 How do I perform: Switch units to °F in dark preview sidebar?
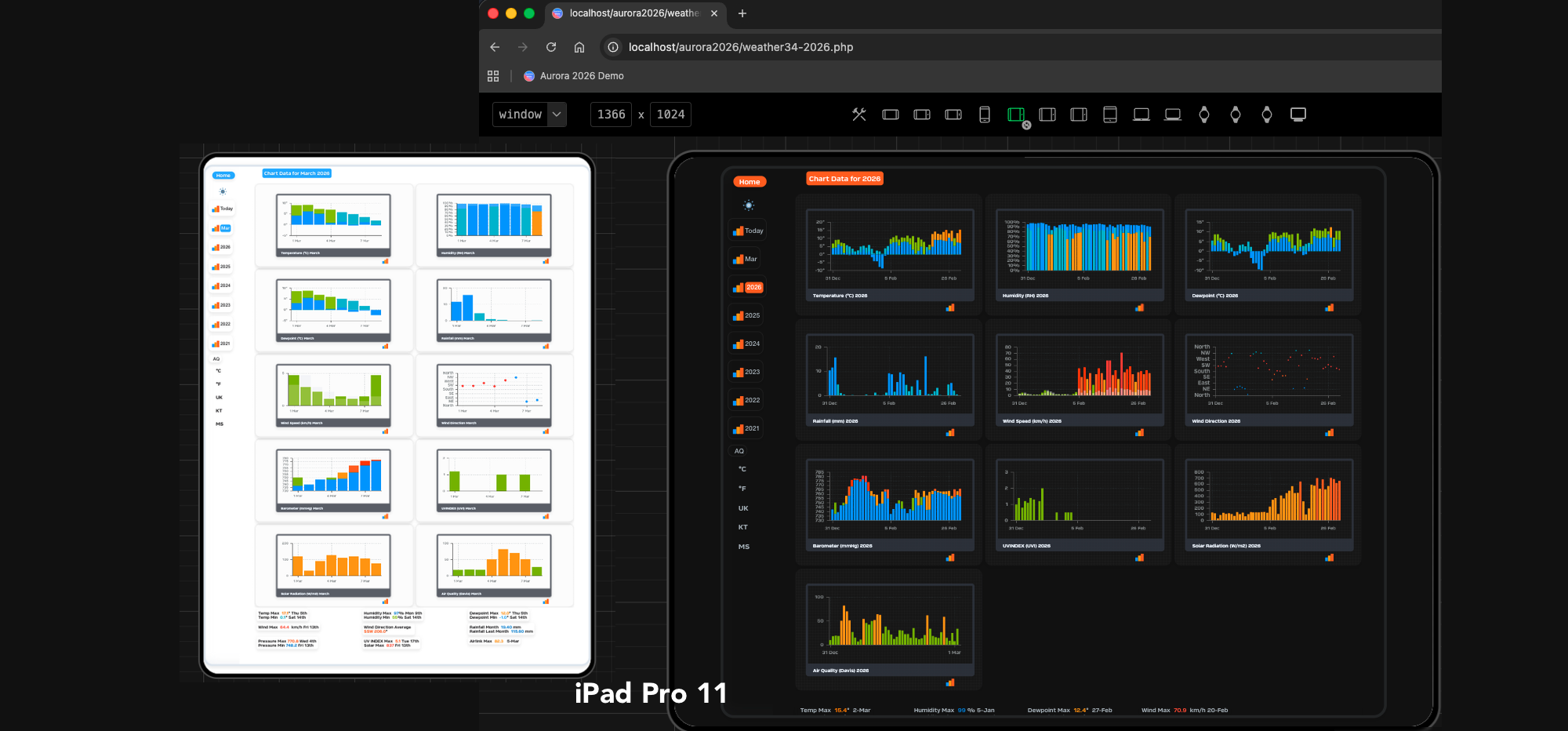(742, 489)
